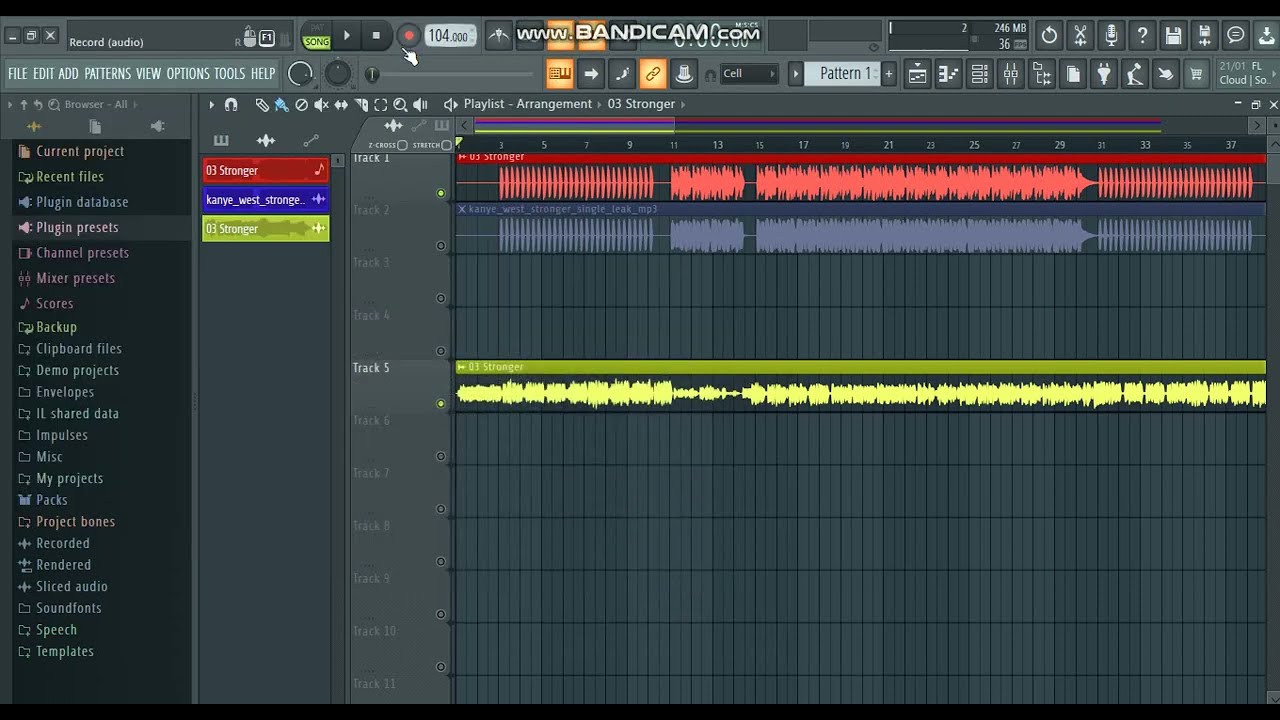Open the playlist options menu arrow
Screen dimensions: 1280x720
[211, 104]
